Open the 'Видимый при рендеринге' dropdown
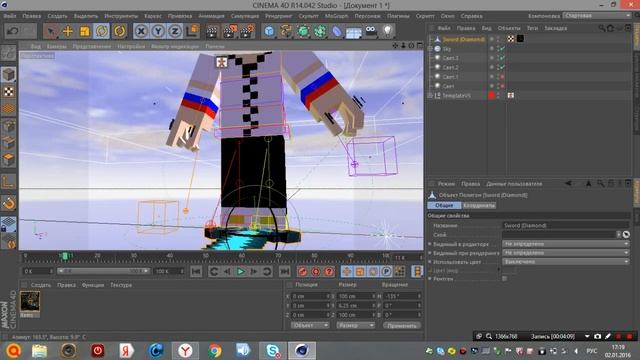The height and width of the screenshot is (360, 640). pos(566,253)
